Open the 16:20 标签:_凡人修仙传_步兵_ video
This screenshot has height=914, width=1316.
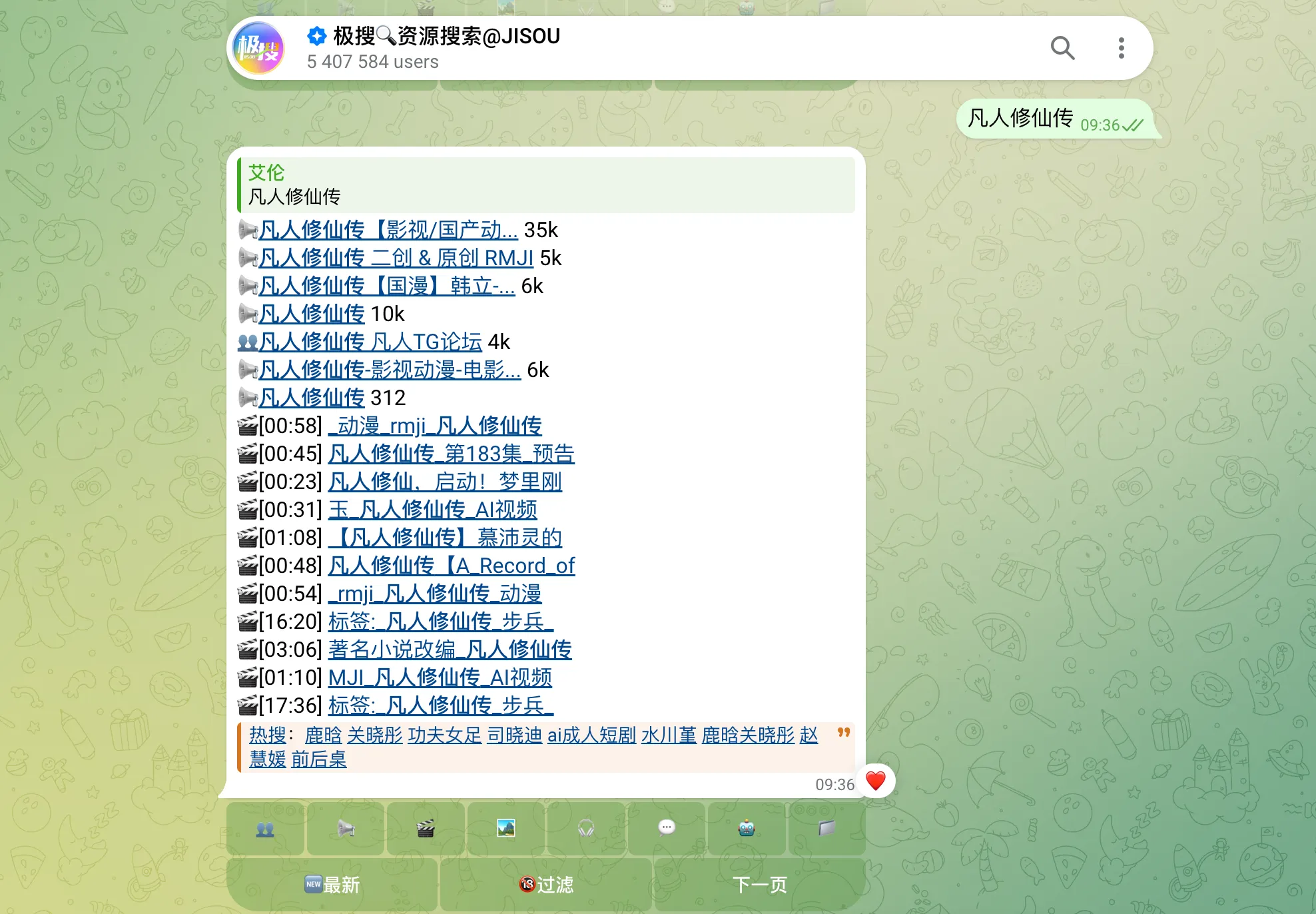point(441,622)
